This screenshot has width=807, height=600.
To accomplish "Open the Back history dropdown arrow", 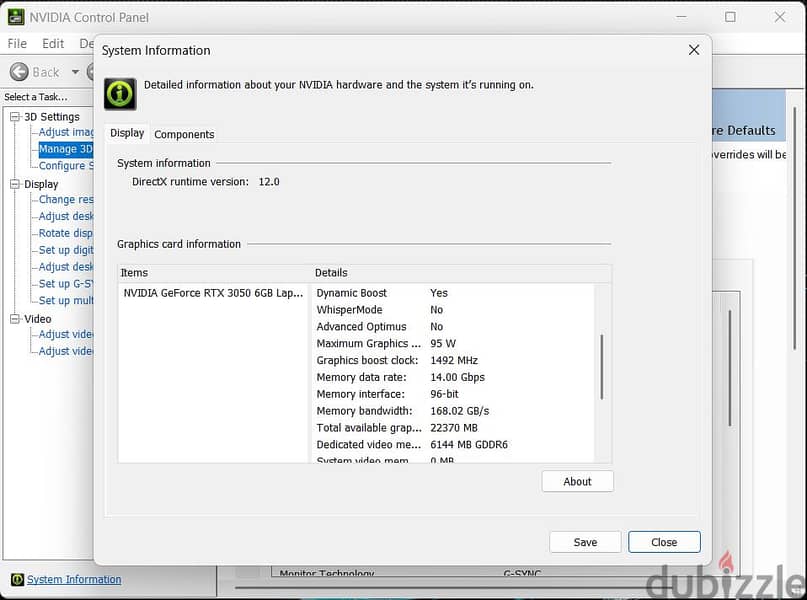I will [x=75, y=72].
